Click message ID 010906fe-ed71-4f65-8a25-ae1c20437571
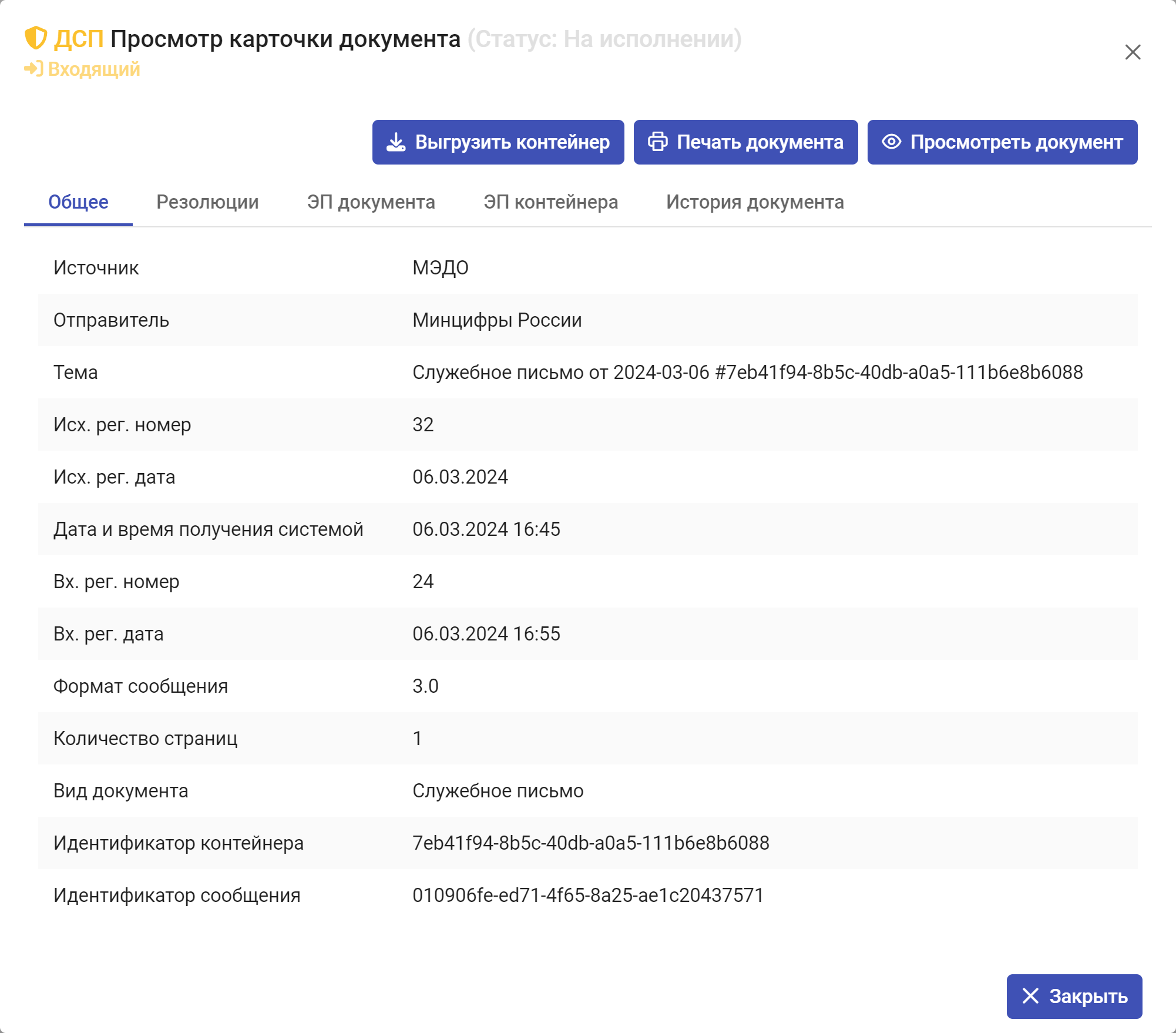This screenshot has height=1033, width=1176. (x=588, y=896)
